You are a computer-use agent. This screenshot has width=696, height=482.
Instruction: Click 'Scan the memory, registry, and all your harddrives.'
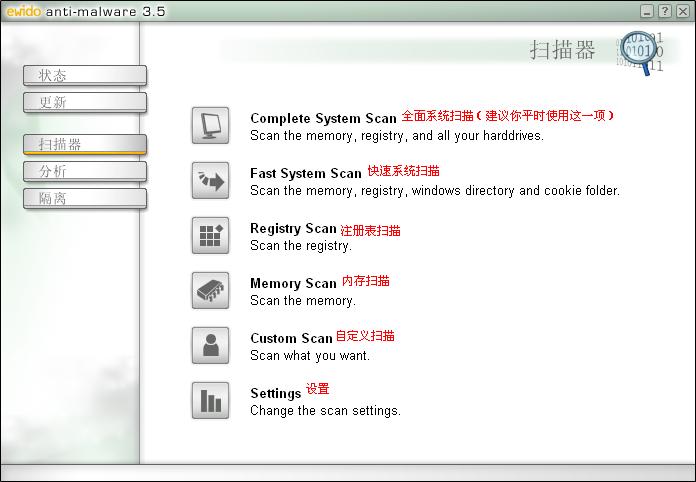(397, 136)
